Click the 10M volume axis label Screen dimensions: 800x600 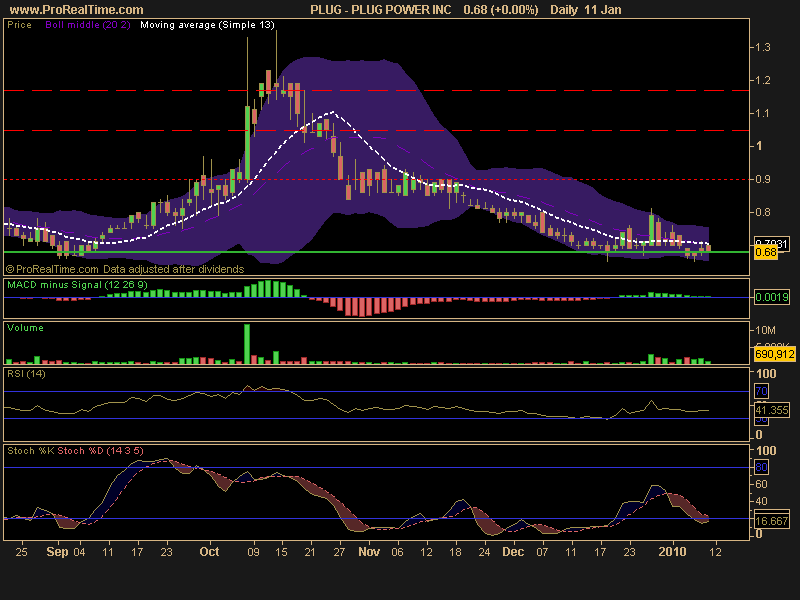765,330
